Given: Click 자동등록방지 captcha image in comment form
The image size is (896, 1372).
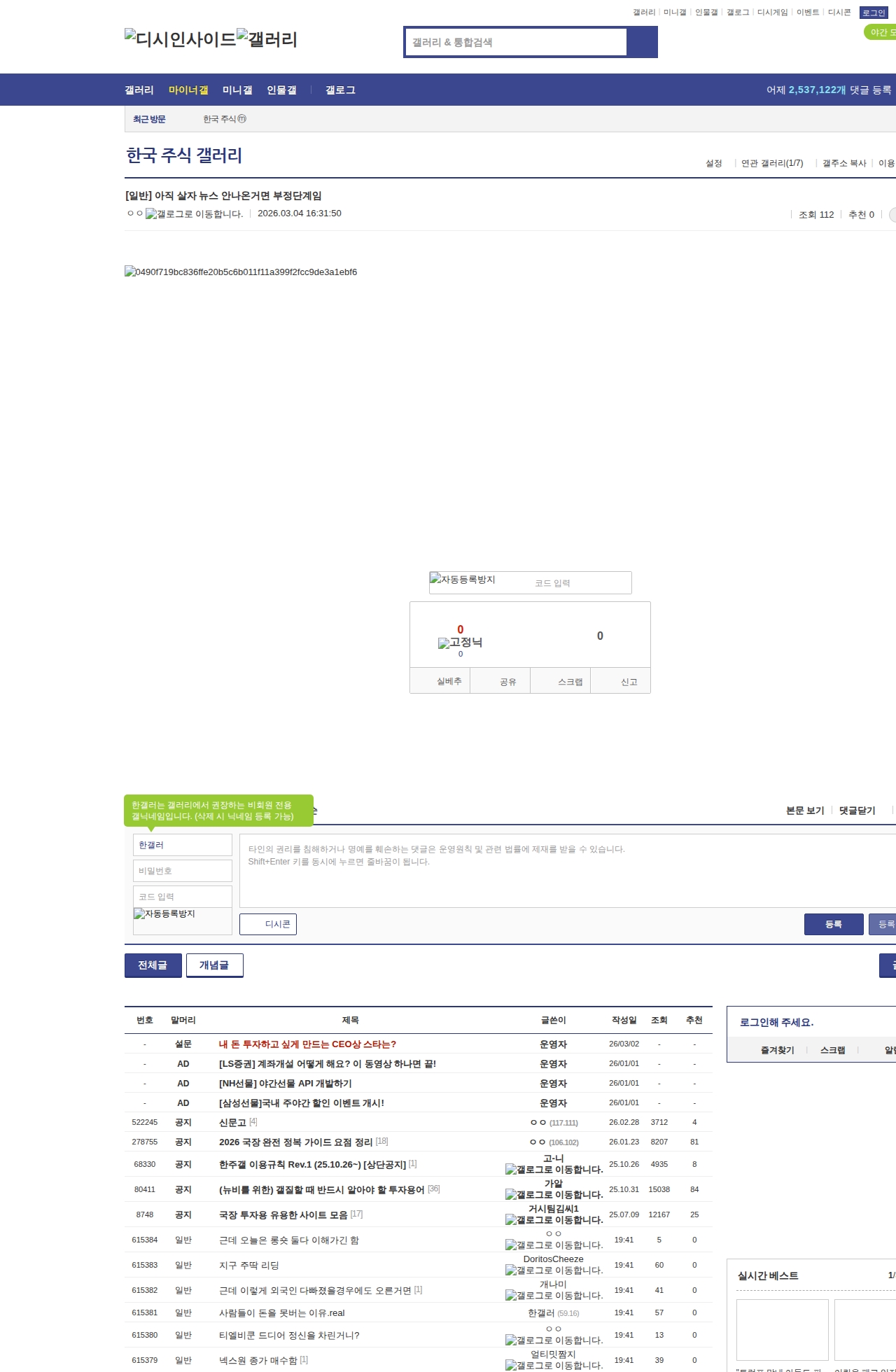Looking at the screenshot, I should 164,913.
